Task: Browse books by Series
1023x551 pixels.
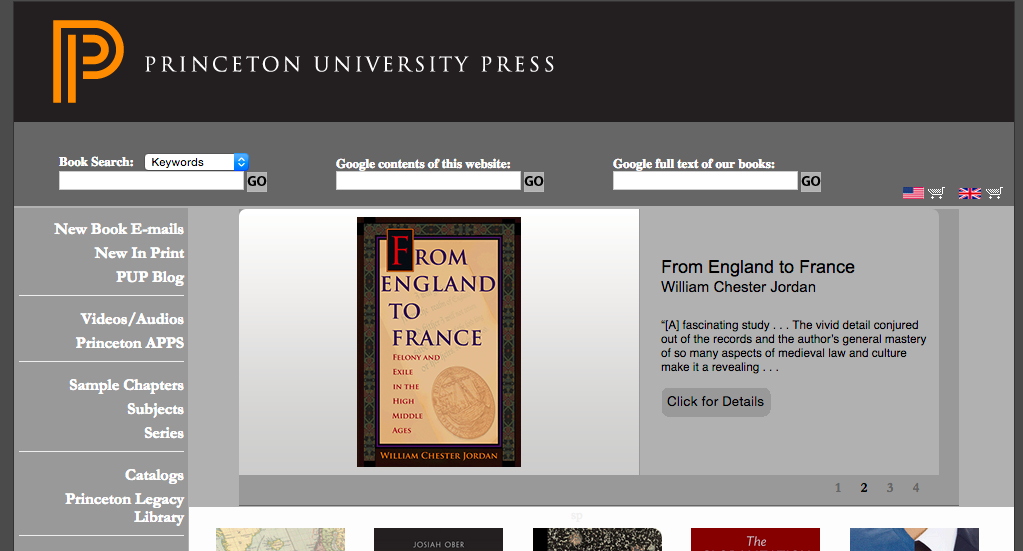Action: click(164, 433)
